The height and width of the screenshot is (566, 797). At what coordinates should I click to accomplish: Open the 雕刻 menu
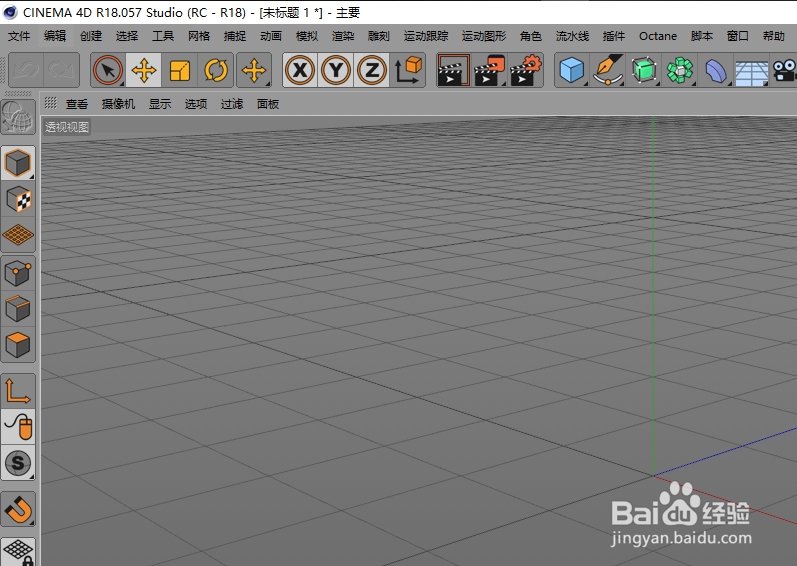click(x=379, y=36)
